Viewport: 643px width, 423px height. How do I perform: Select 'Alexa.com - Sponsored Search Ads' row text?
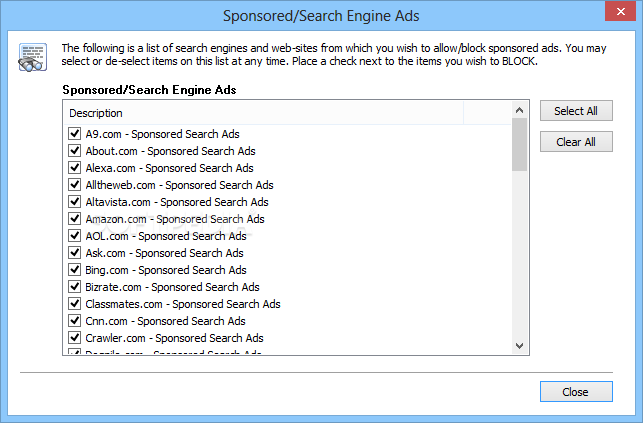pos(169,168)
